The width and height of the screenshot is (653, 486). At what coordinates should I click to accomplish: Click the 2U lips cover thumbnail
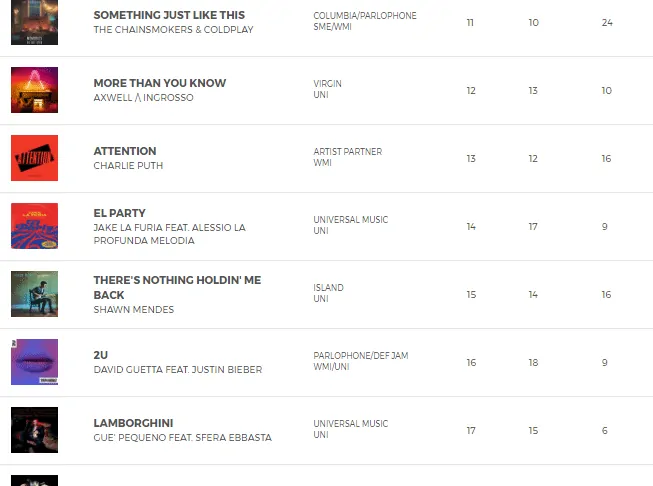[x=34, y=362]
